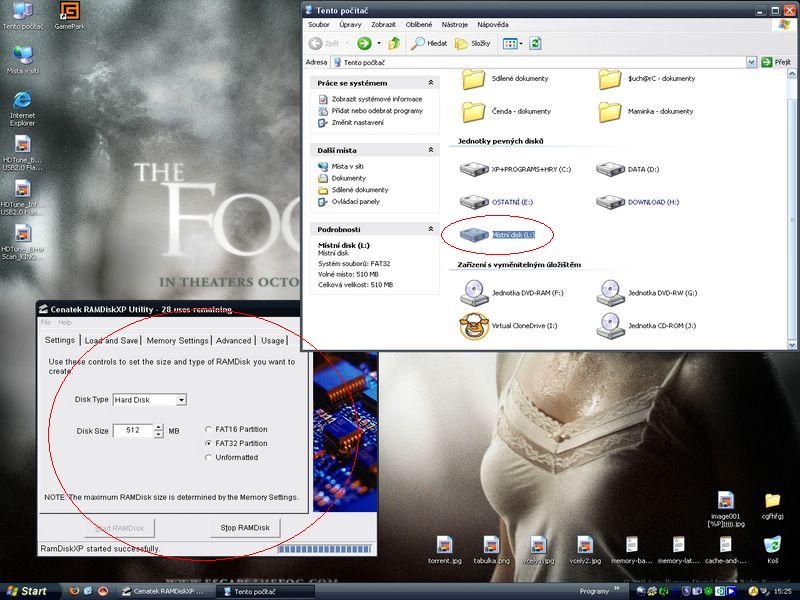Switch to the Memory Settings tab
This screenshot has width=800, height=600.
pos(178,340)
